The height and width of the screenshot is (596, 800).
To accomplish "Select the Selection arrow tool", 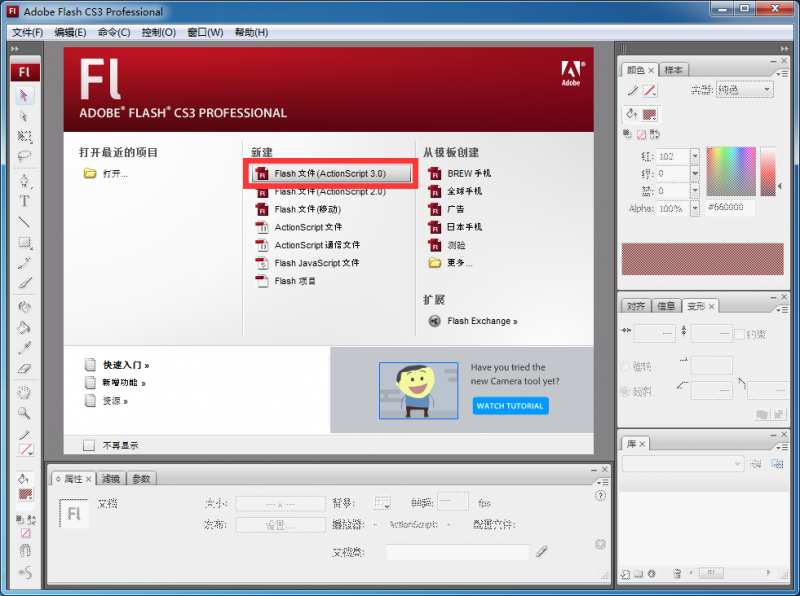I will point(23,95).
